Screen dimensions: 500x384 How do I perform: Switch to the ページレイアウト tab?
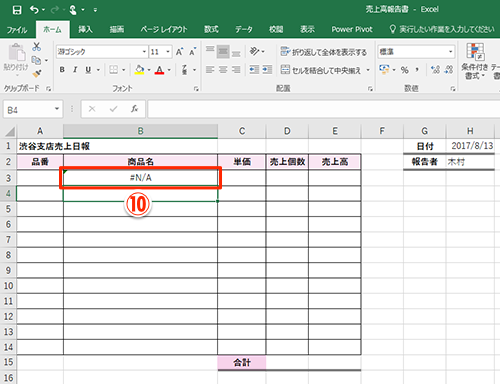pos(164,29)
